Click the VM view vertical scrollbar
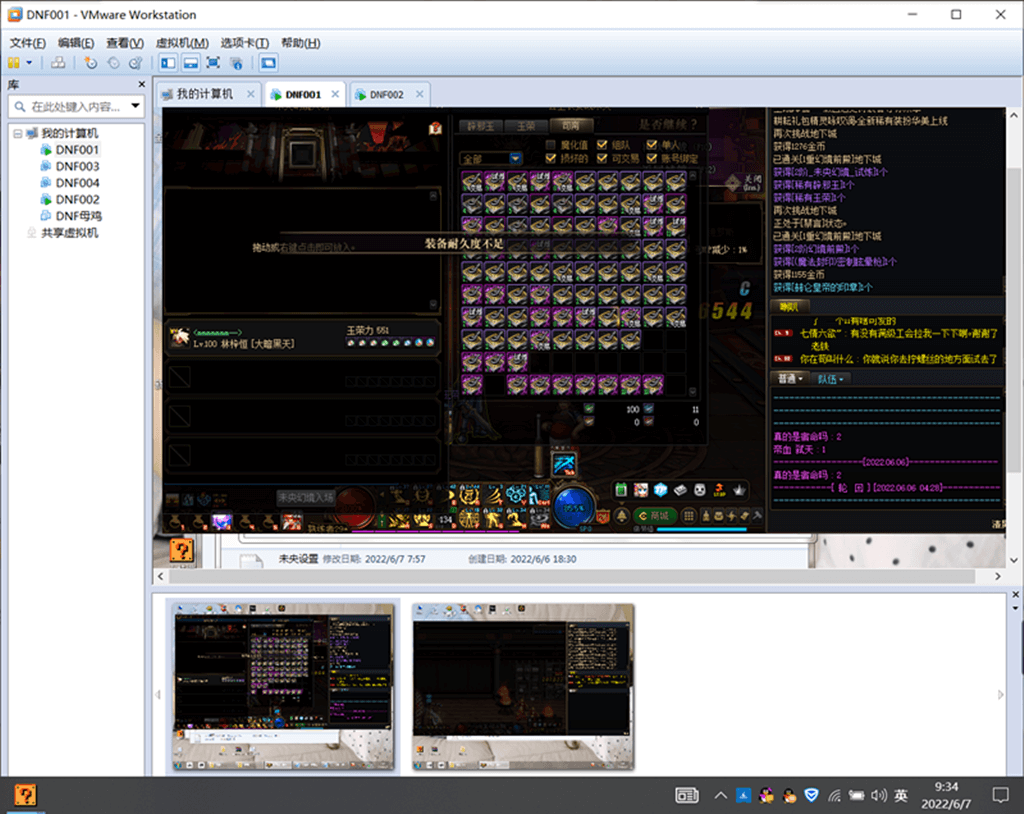Viewport: 1024px width, 814px height. [x=1014, y=320]
